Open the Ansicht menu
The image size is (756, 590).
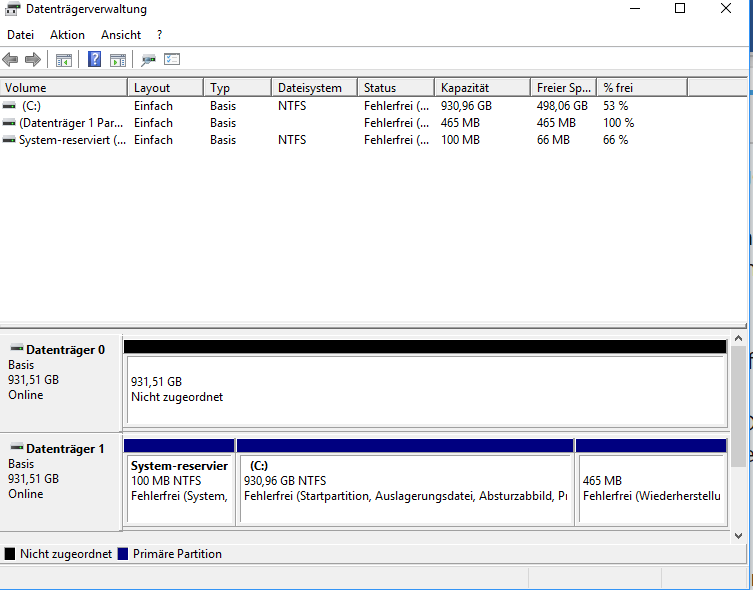(x=121, y=35)
